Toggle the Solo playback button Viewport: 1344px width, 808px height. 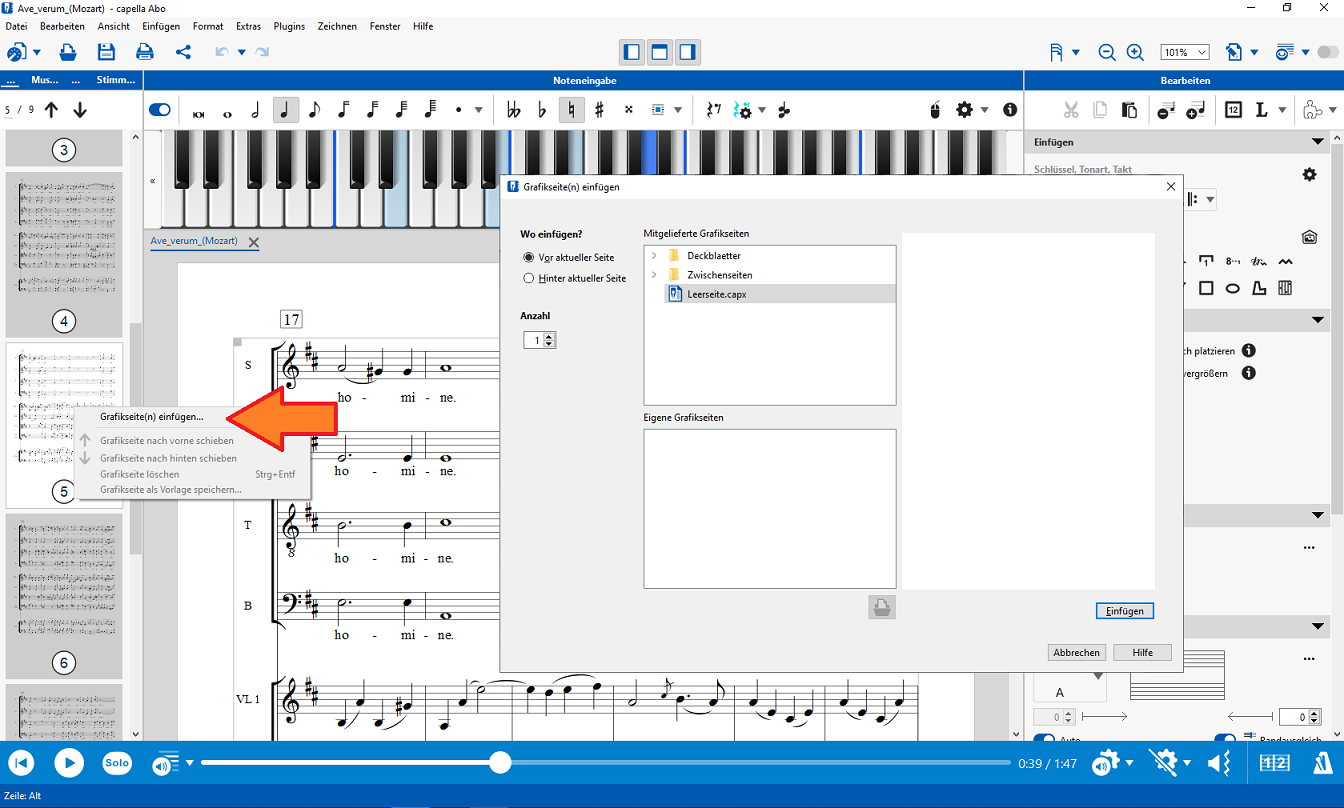point(117,763)
